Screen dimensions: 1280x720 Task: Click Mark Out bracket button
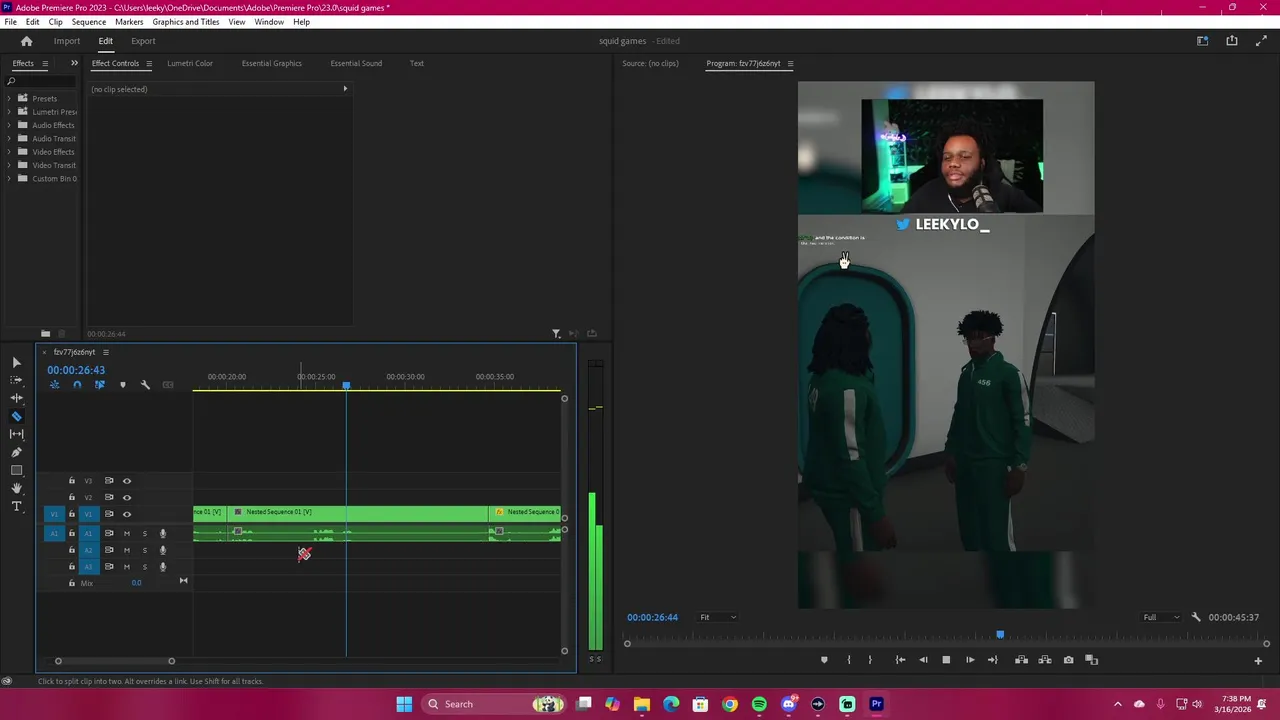pyautogui.click(x=870, y=660)
